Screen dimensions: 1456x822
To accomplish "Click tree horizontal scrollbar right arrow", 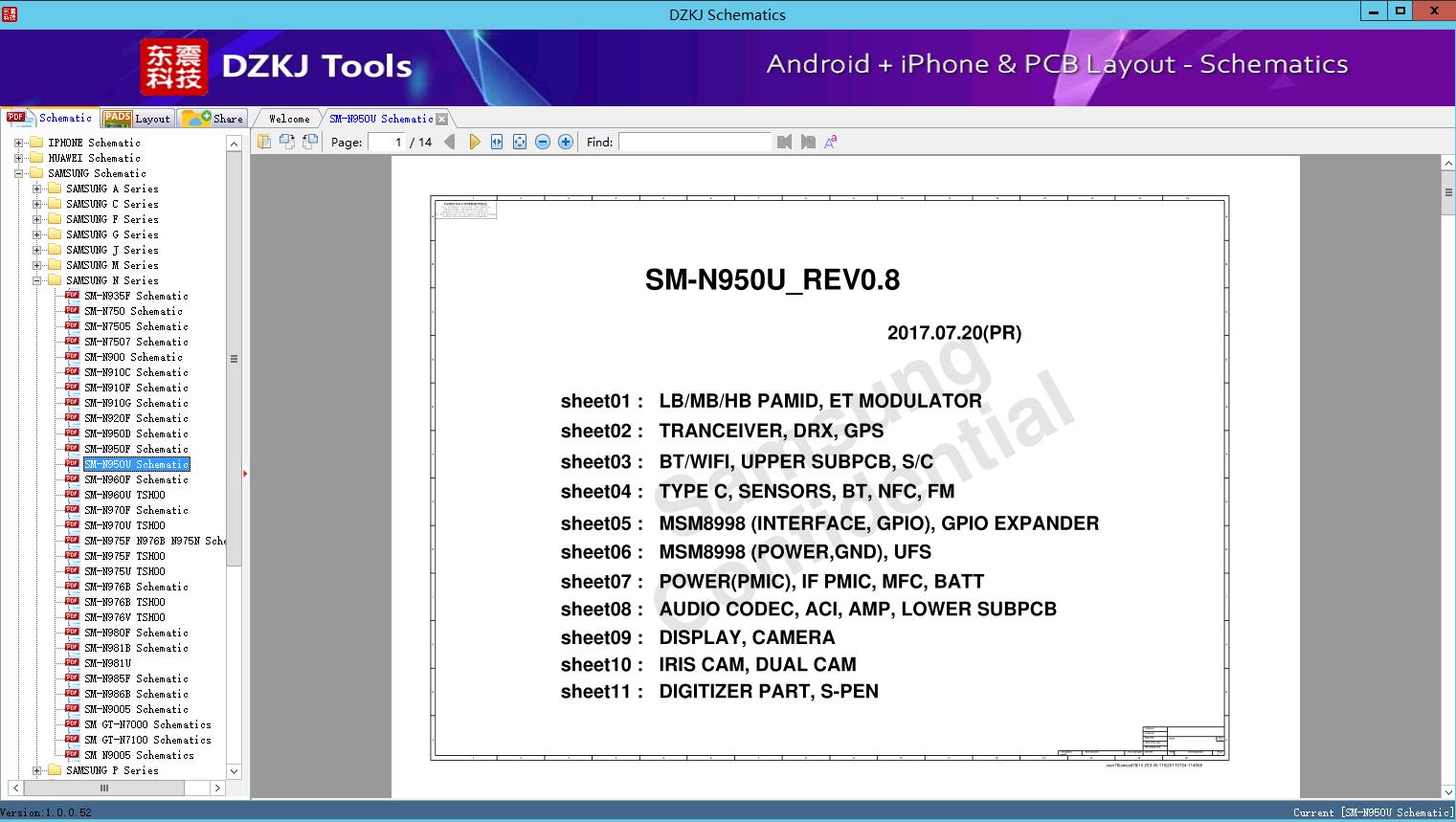I will (217, 788).
